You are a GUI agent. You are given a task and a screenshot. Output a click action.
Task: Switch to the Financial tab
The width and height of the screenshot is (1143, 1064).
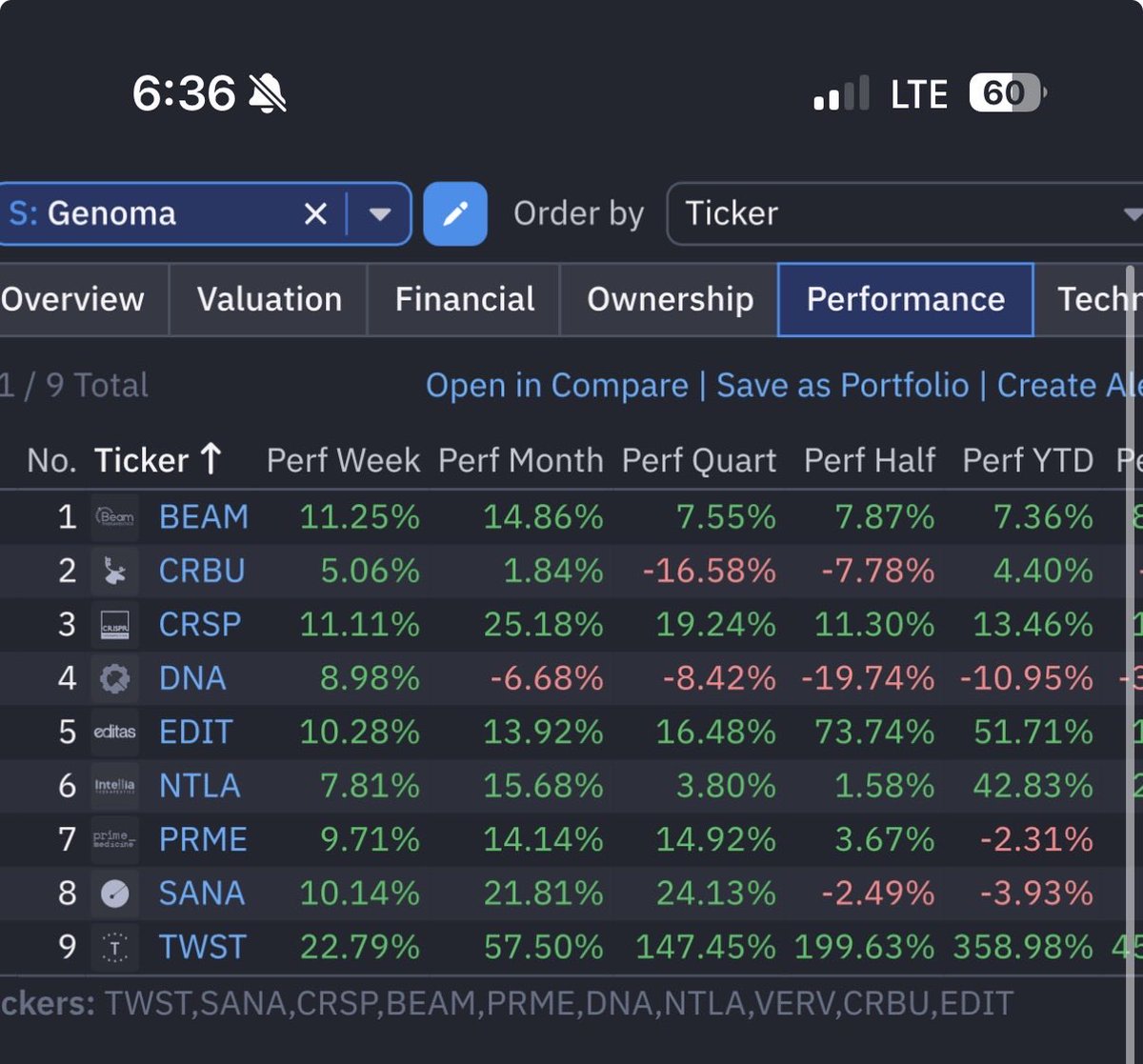coord(465,299)
